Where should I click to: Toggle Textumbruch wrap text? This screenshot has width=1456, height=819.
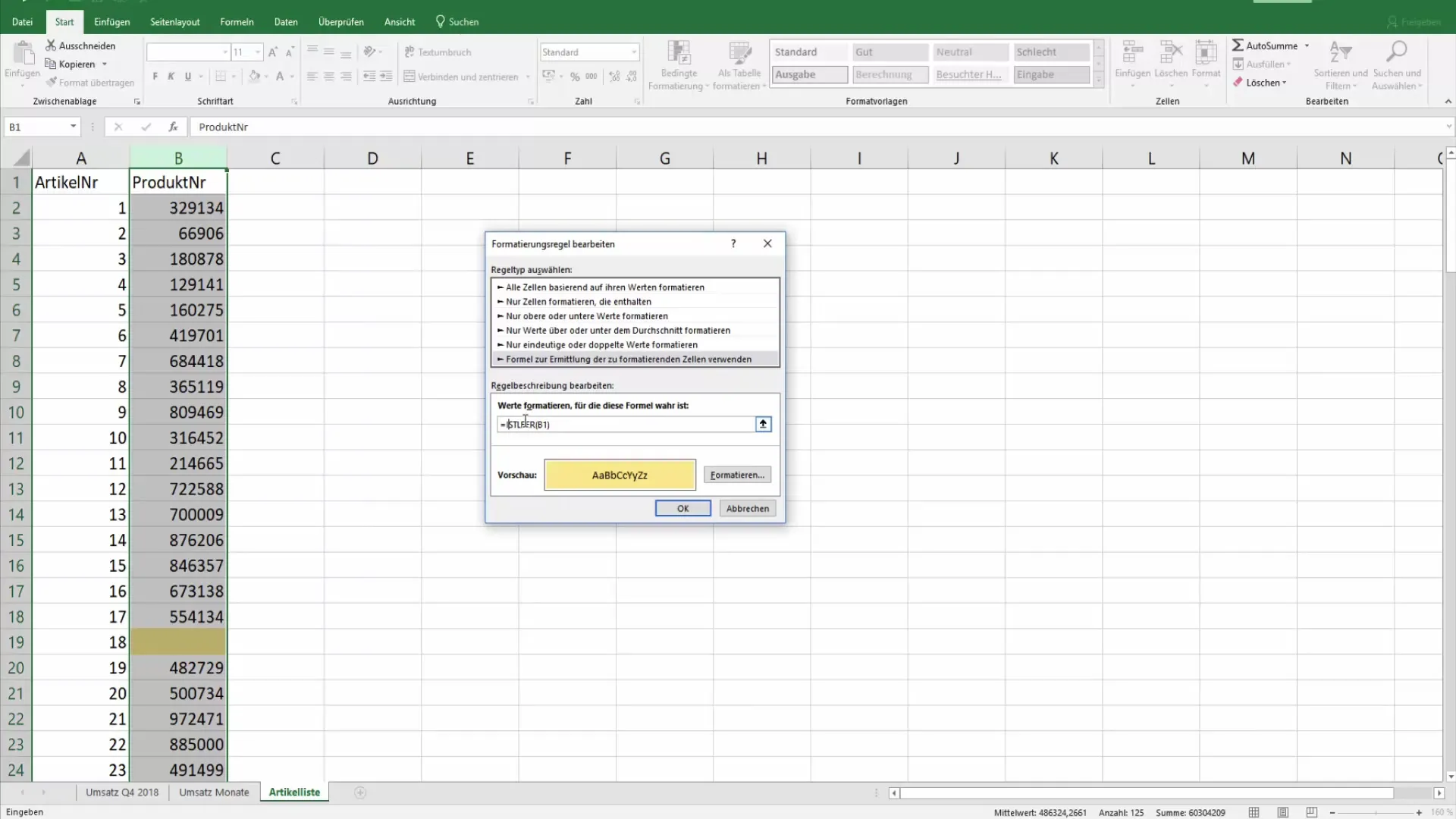click(x=438, y=52)
